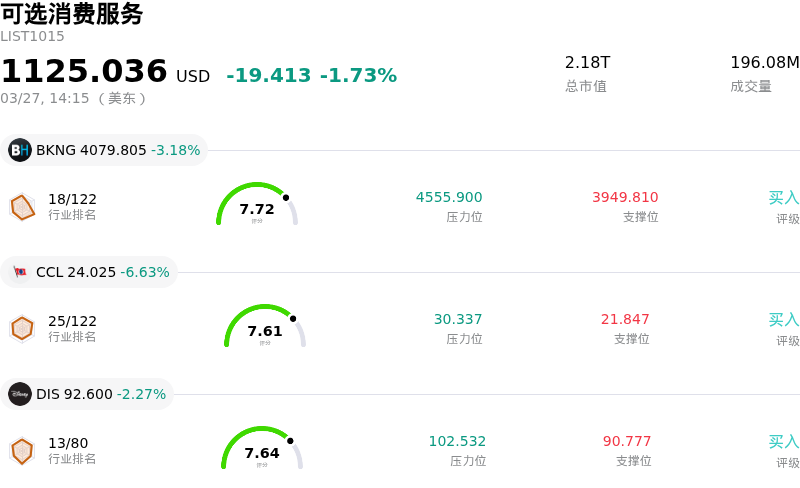Click the DIS score gauge showing 7.64
The height and width of the screenshot is (488, 800).
(x=262, y=450)
